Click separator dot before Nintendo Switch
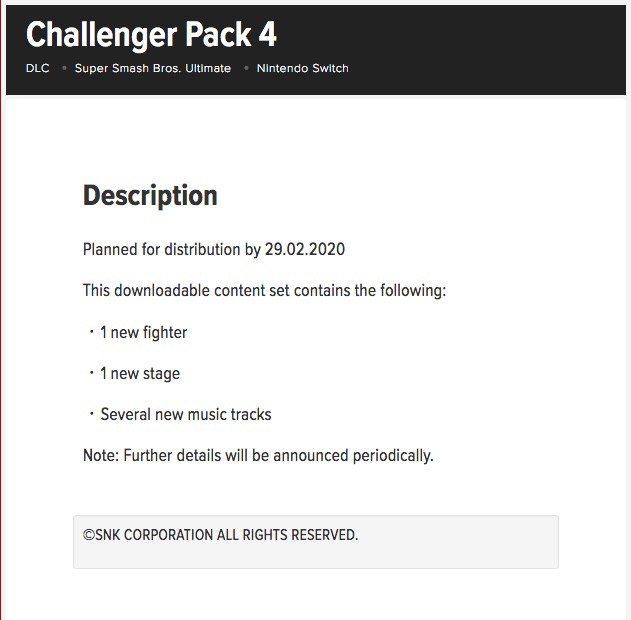Screen dimensions: 631x620 [x=246, y=68]
